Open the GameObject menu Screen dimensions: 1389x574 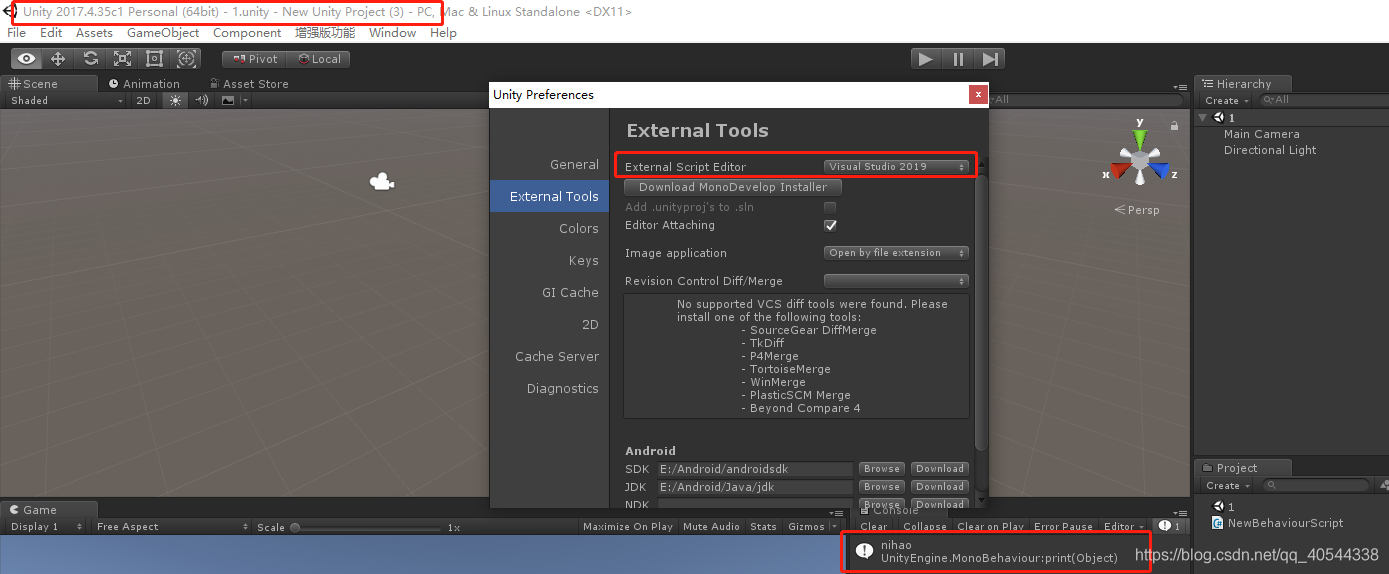(x=163, y=33)
